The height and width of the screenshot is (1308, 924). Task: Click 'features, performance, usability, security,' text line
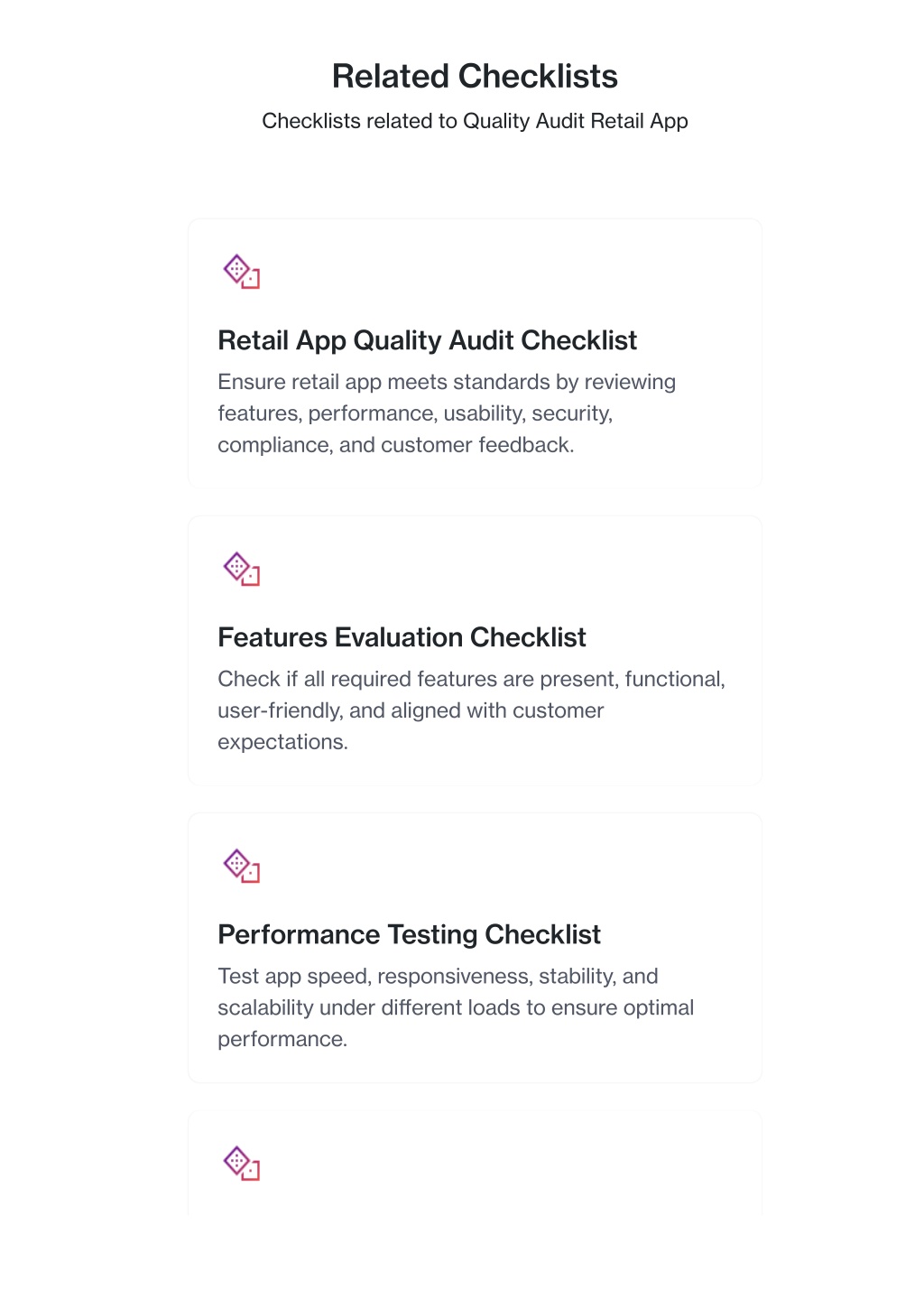(415, 413)
